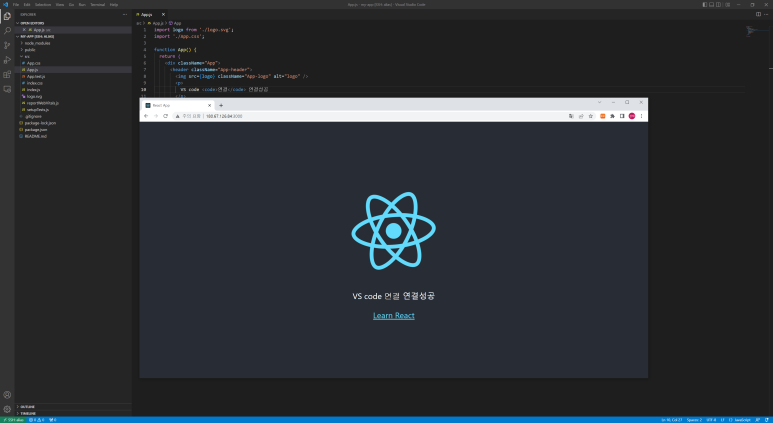Open the browser tab search chevron
Viewport: 773px width, 423px height.
599,103
